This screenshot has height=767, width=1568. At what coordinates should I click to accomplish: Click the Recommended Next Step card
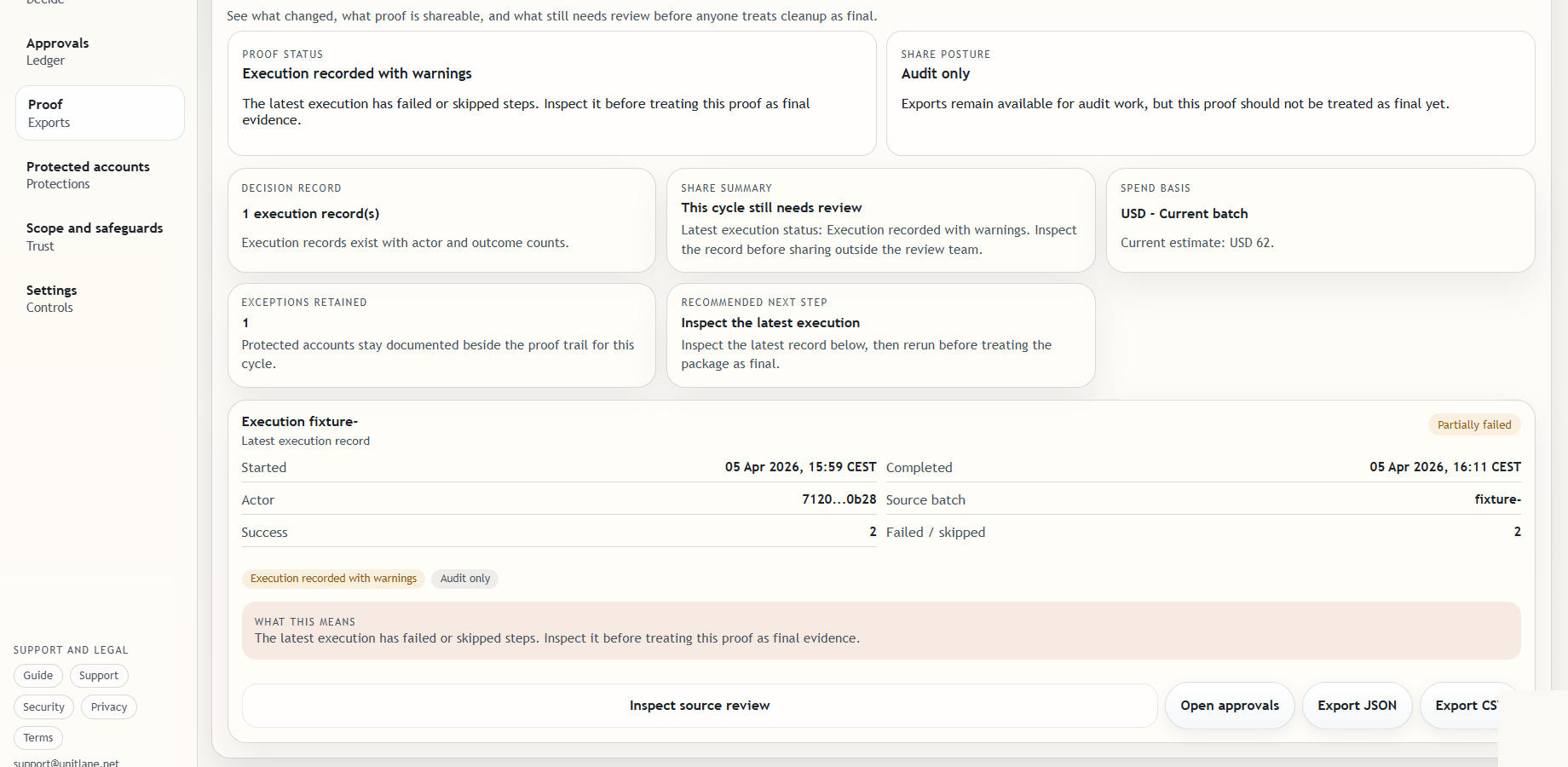pos(880,335)
